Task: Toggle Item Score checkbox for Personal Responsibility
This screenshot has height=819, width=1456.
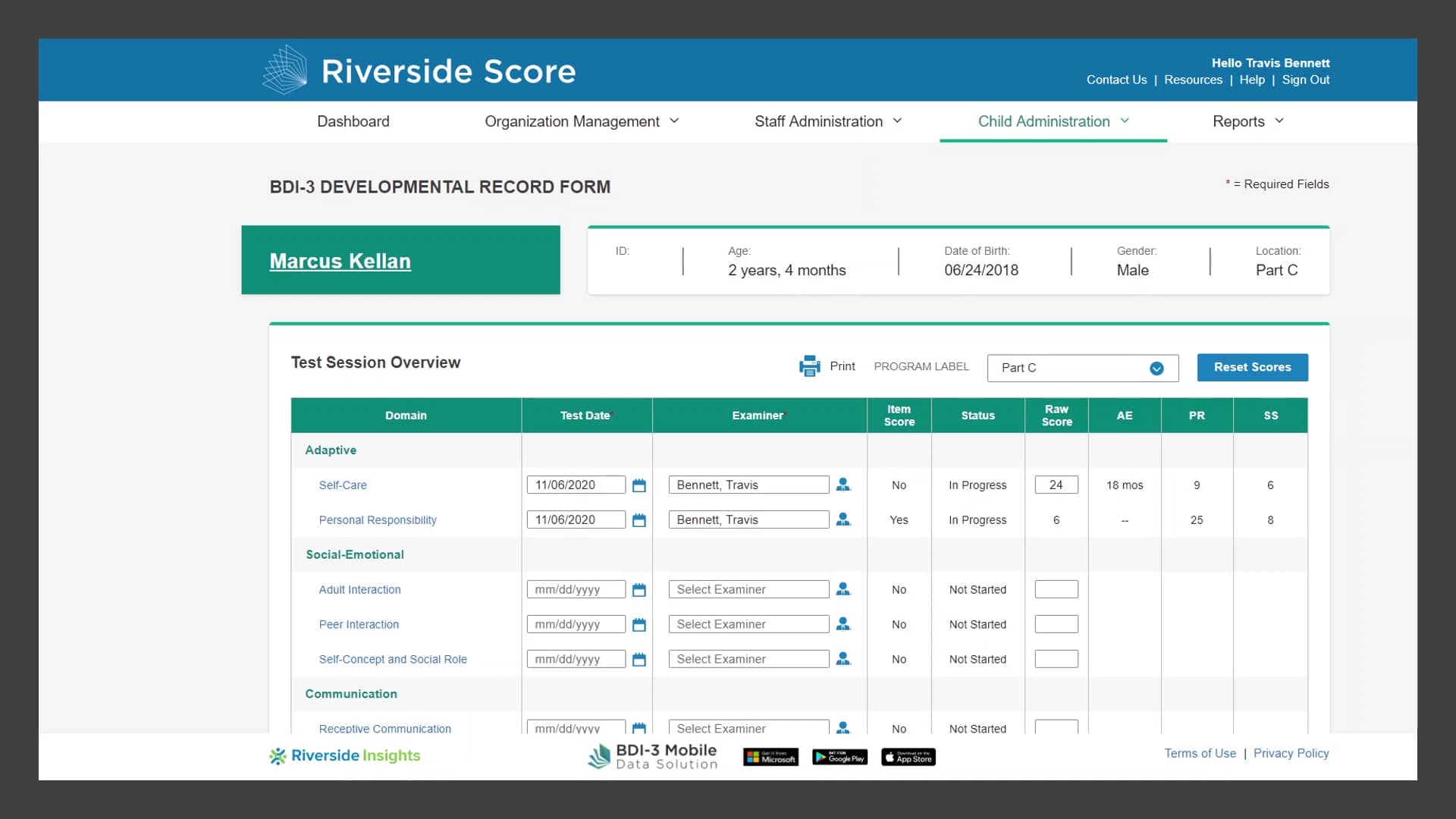Action: coord(898,520)
